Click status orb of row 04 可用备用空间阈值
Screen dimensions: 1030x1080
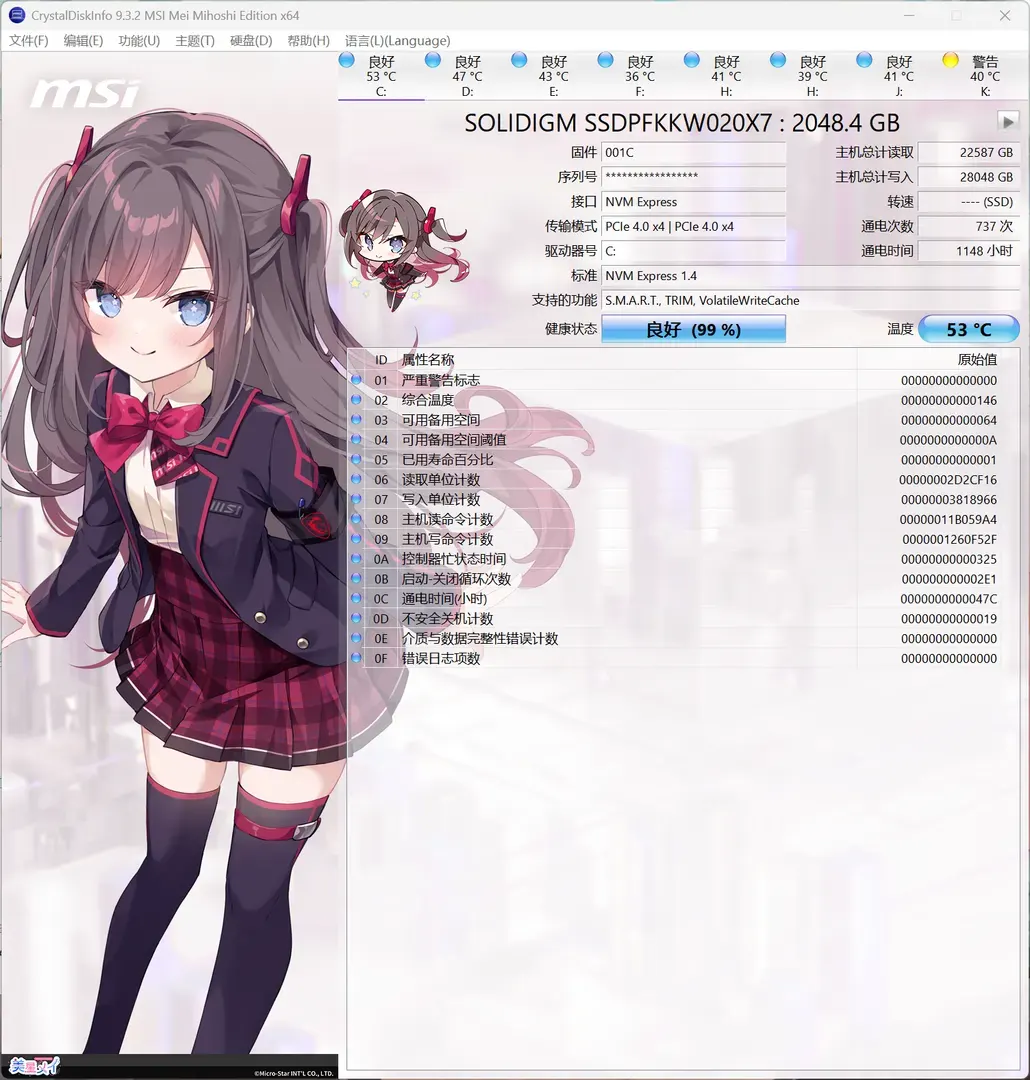click(x=356, y=439)
